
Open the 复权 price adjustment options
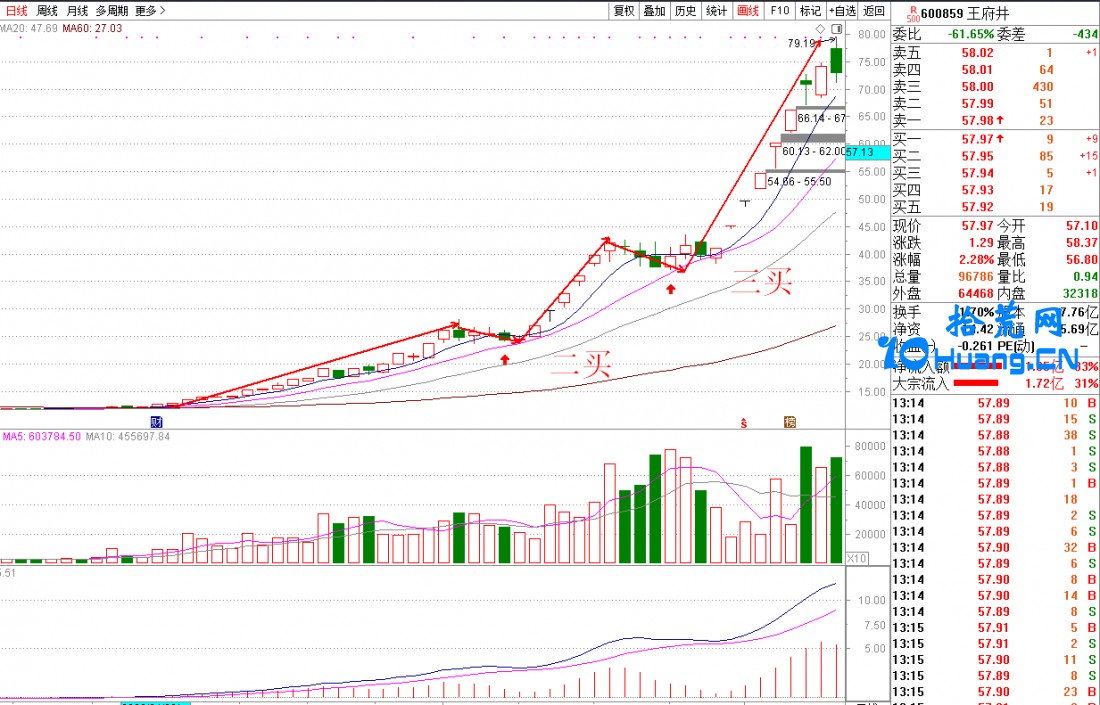coord(624,11)
